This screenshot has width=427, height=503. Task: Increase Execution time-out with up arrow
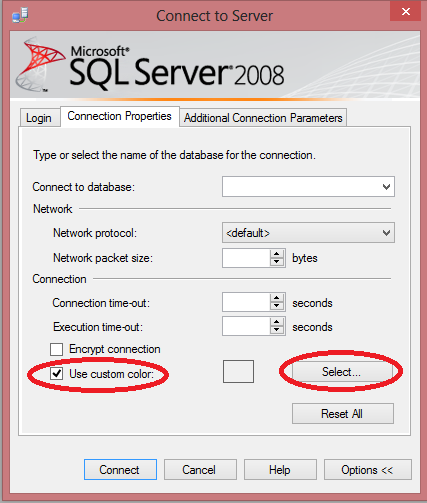(x=276, y=322)
